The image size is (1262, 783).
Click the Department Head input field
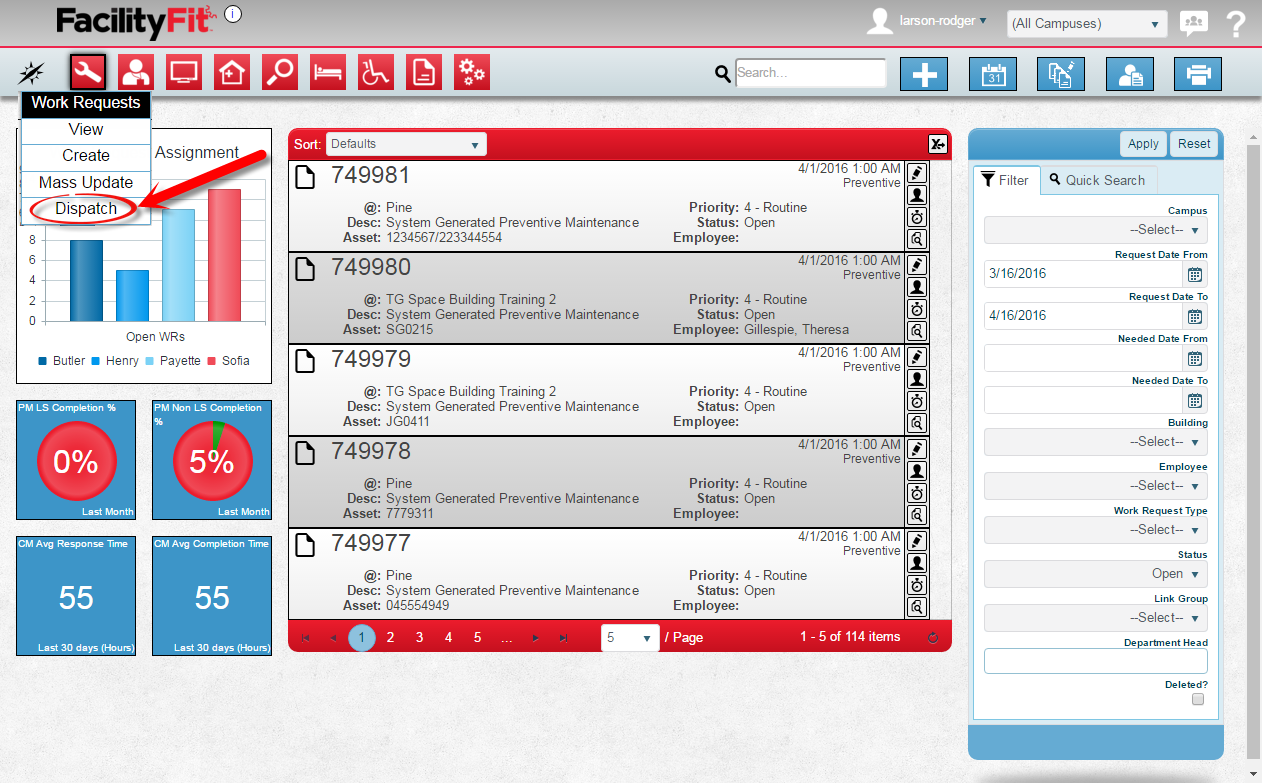click(x=1096, y=661)
